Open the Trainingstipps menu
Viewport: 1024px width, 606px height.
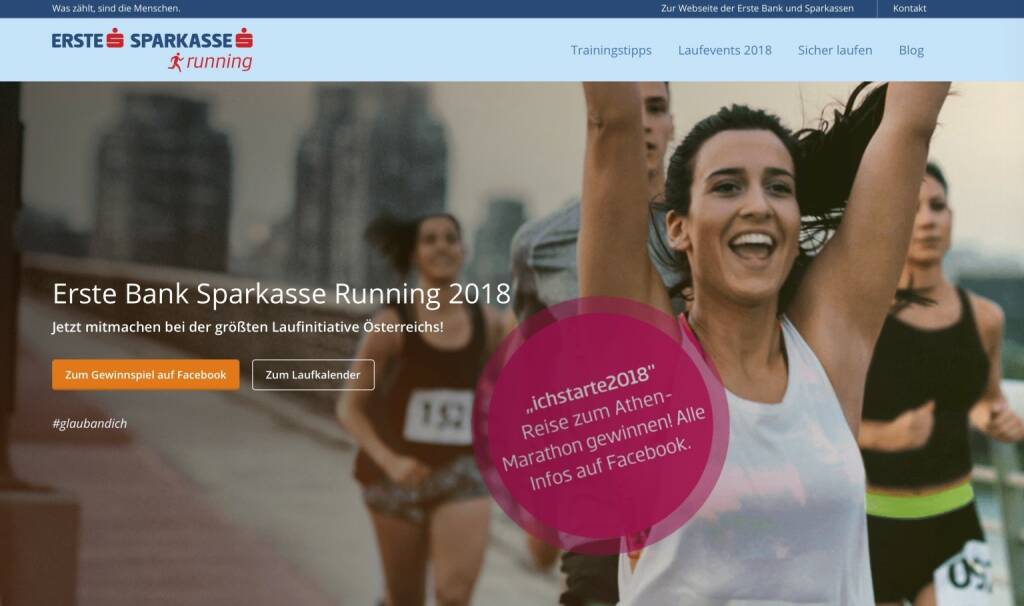point(611,50)
